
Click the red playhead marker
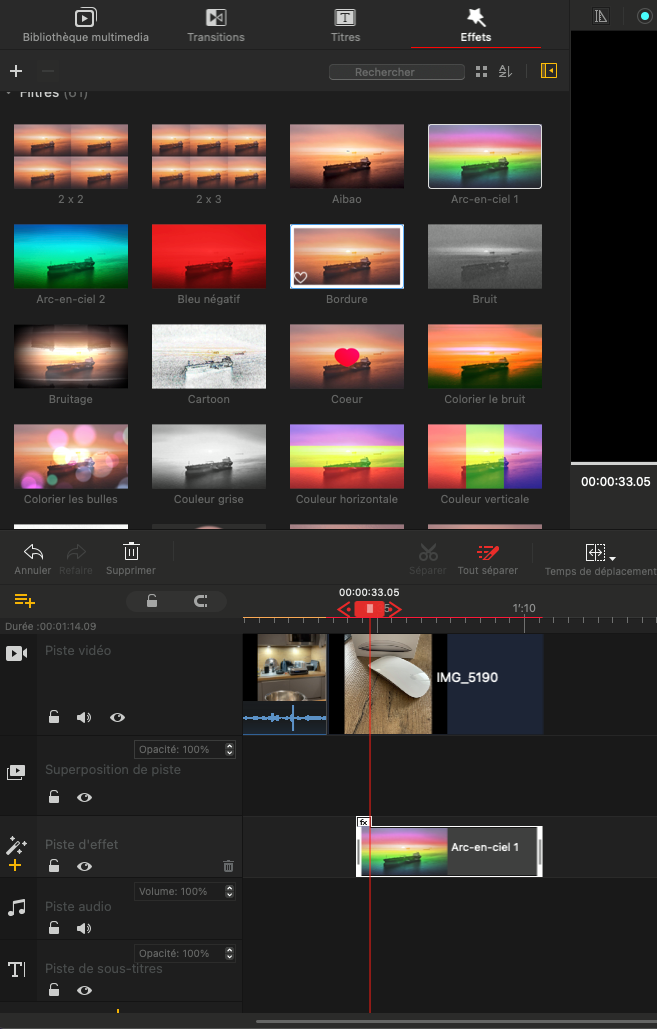[370, 608]
